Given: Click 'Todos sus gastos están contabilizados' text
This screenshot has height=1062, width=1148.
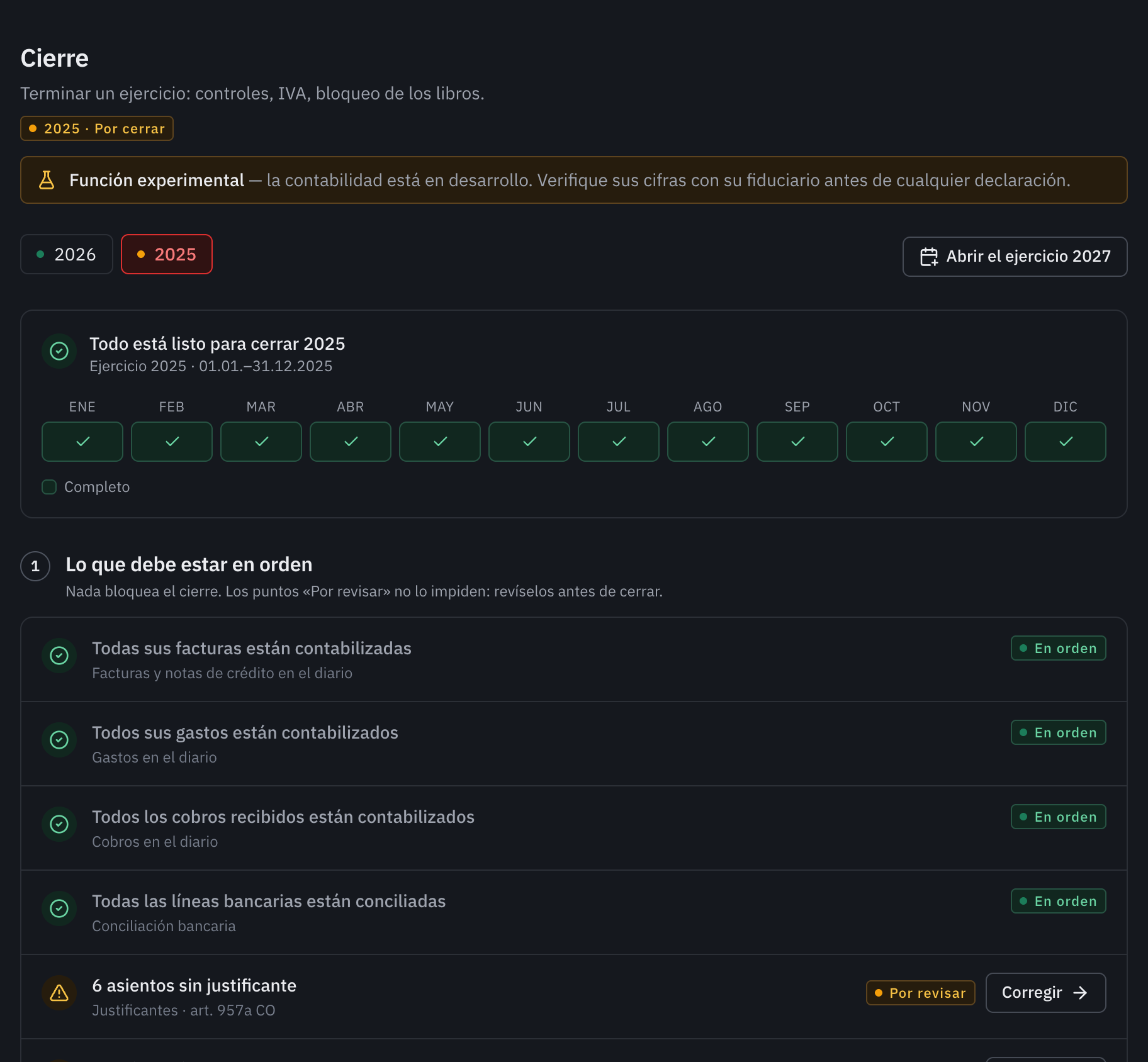Looking at the screenshot, I should pyautogui.click(x=245, y=732).
